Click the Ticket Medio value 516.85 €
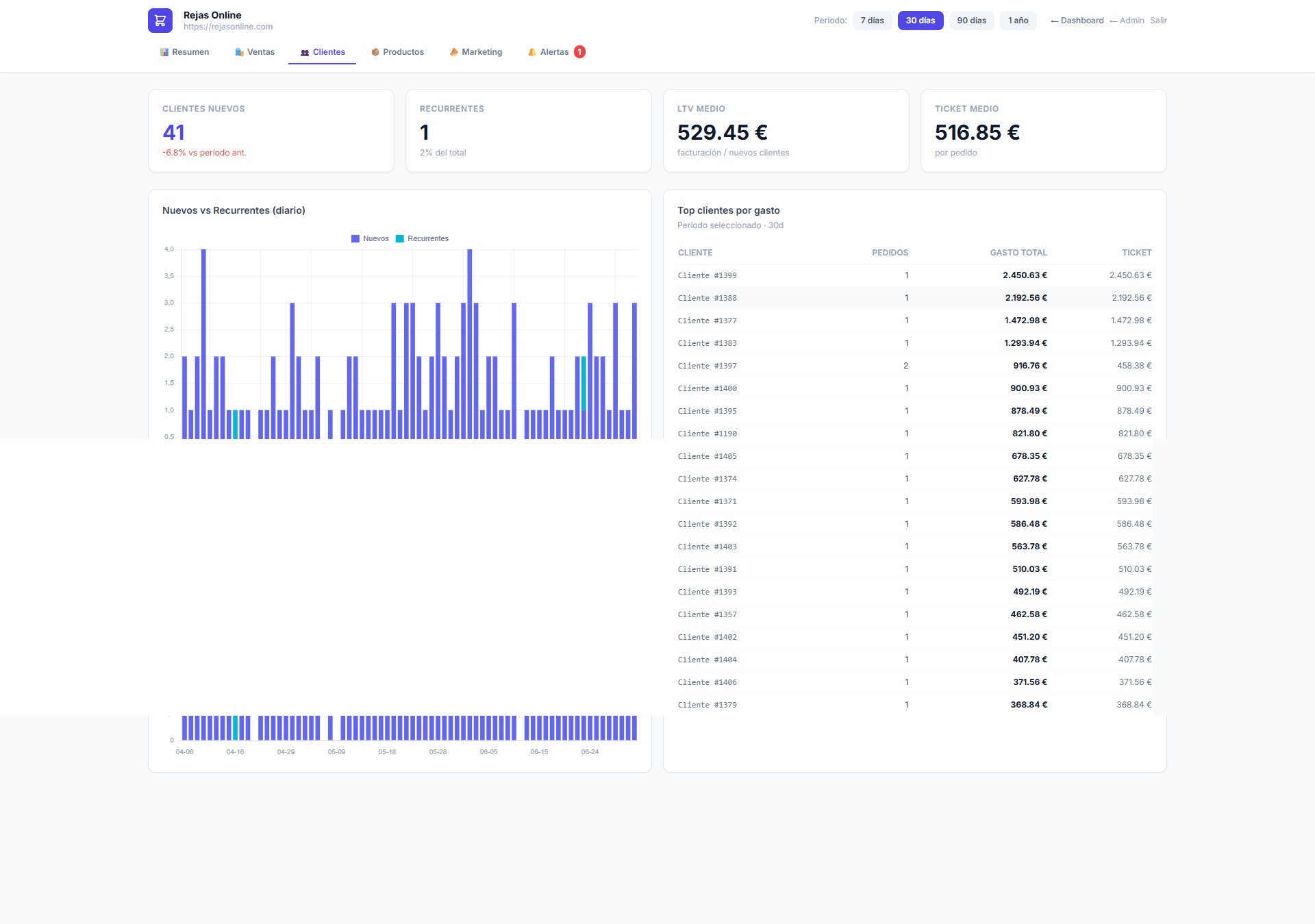Viewport: 1315px width, 924px height. [977, 132]
